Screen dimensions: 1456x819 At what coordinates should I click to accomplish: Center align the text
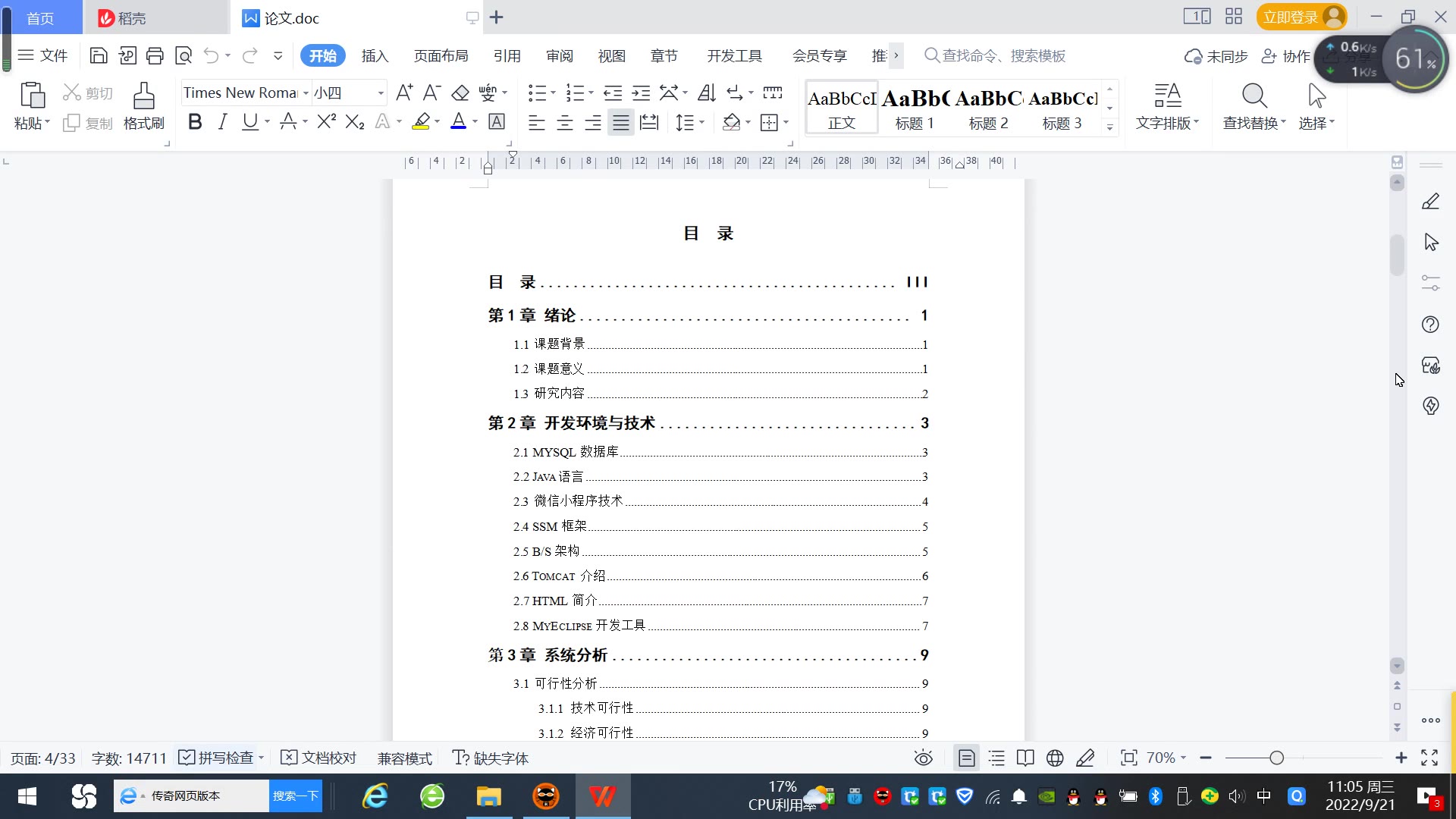point(565,122)
